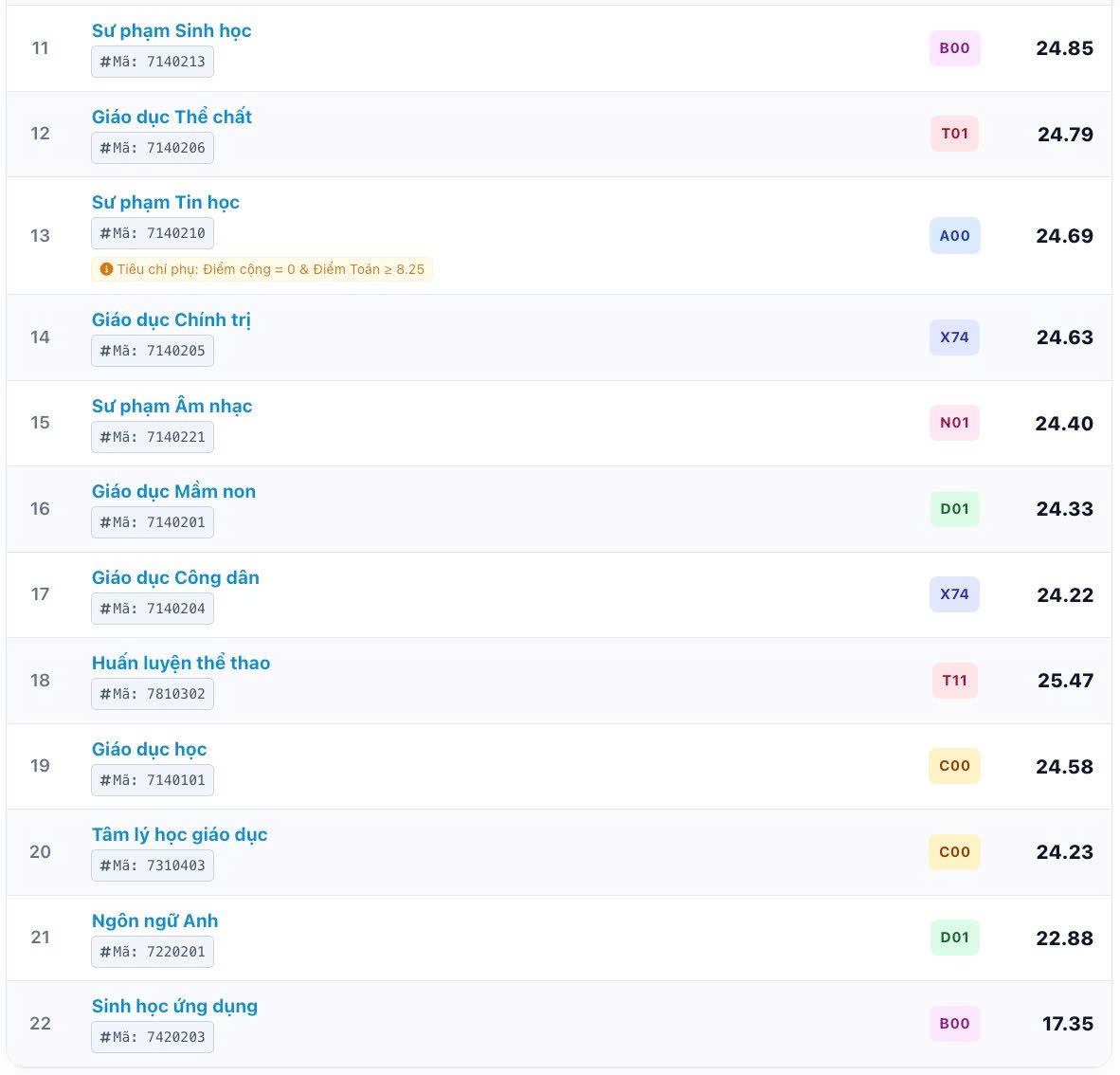Viewport: 1120px width, 1075px height.
Task: Select the A00 subject group badge
Action: tap(954, 236)
